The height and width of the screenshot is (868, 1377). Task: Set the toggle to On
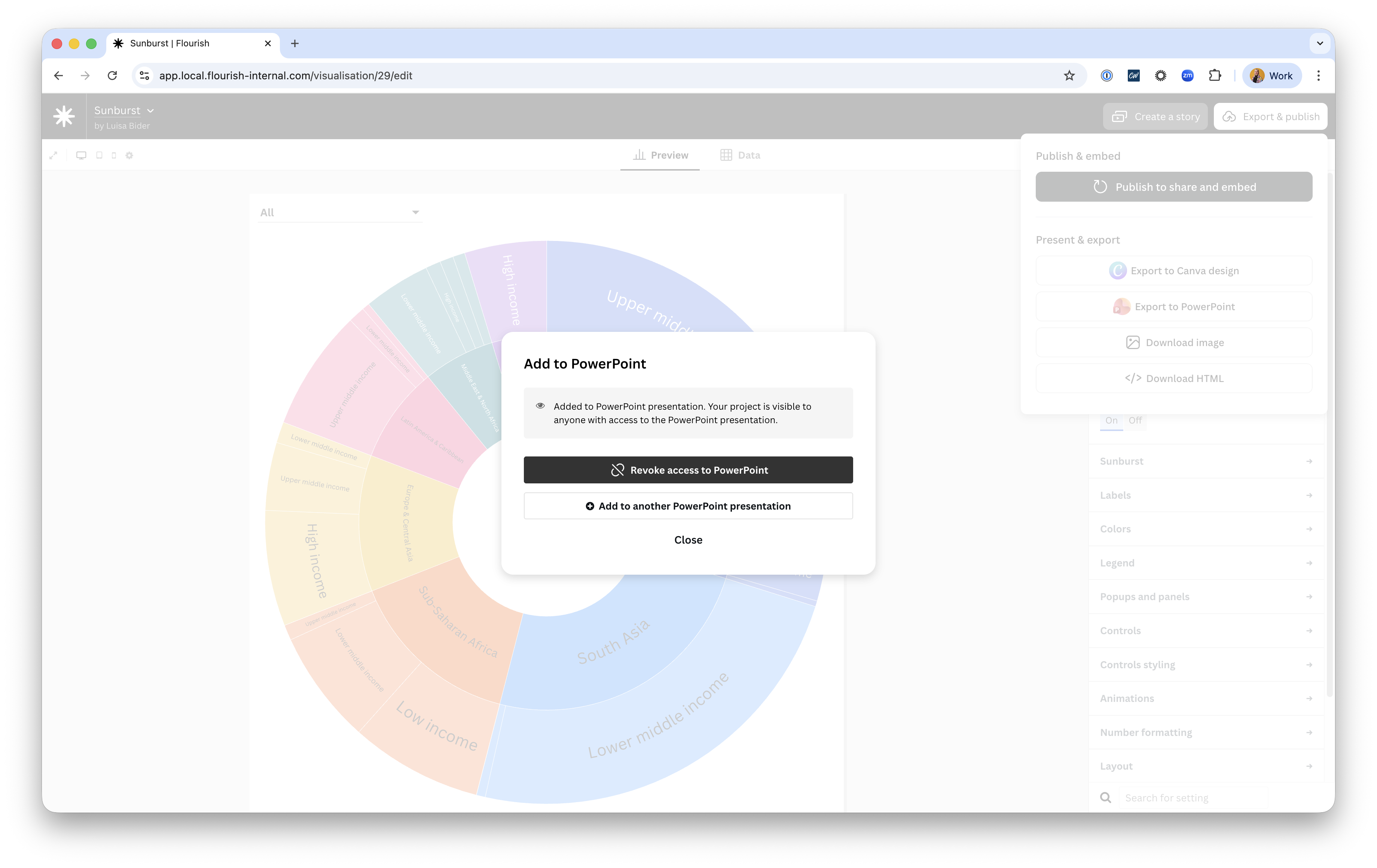coord(1111,420)
